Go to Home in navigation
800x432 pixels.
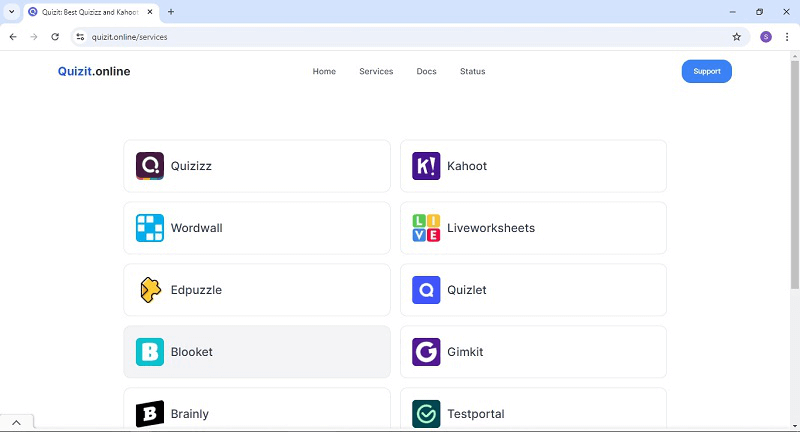coord(324,72)
